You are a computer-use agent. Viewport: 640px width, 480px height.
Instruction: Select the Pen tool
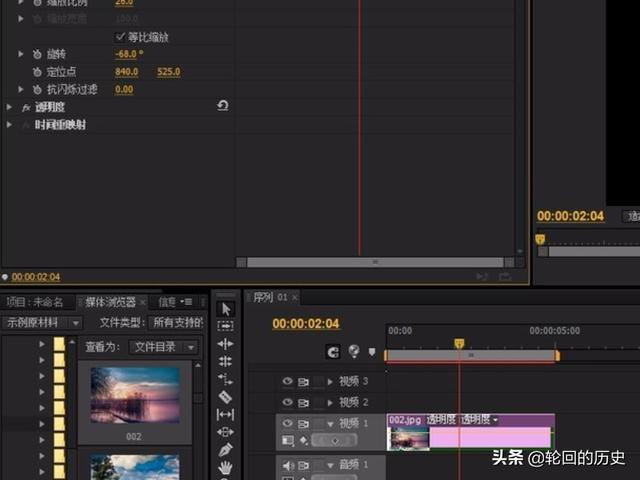pyautogui.click(x=225, y=450)
